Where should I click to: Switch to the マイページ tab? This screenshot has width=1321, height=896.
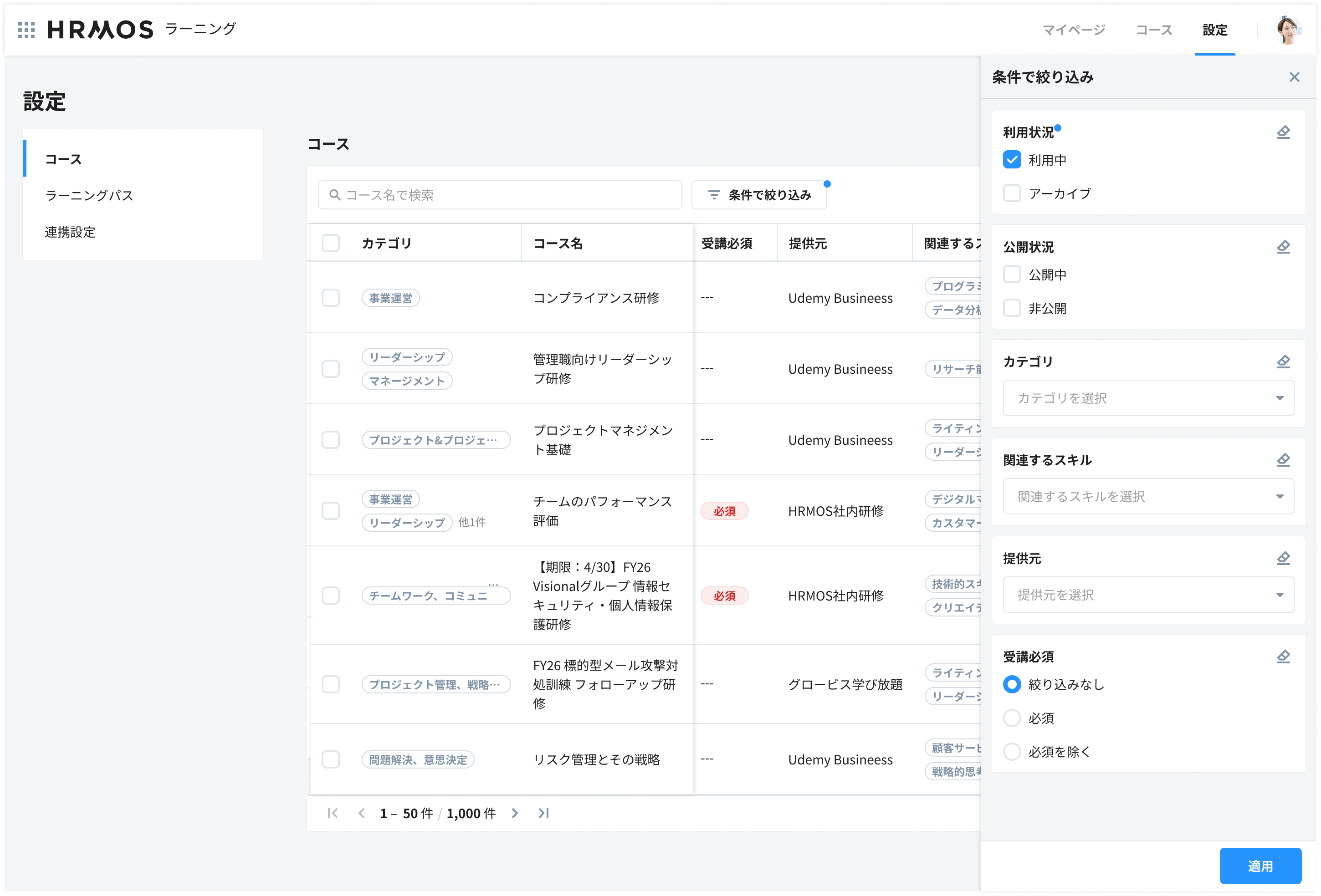tap(1073, 30)
